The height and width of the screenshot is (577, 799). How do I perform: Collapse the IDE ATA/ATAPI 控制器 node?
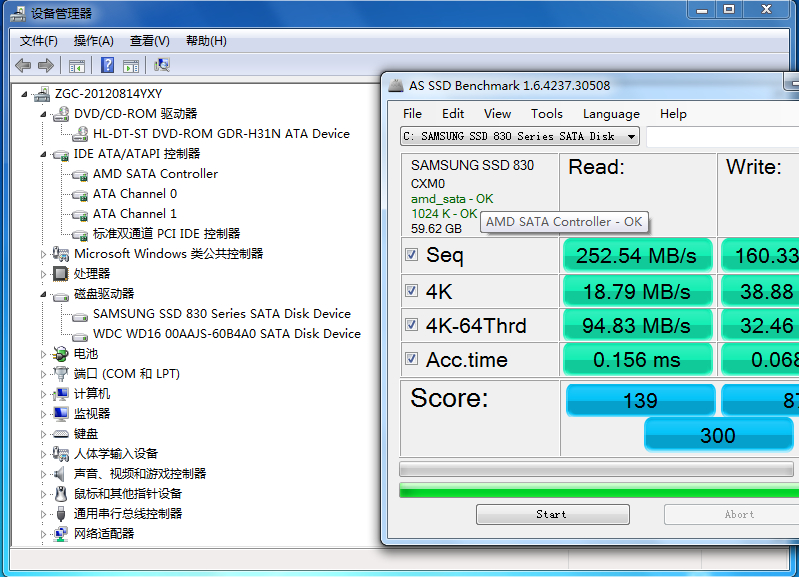pyautogui.click(x=43, y=154)
